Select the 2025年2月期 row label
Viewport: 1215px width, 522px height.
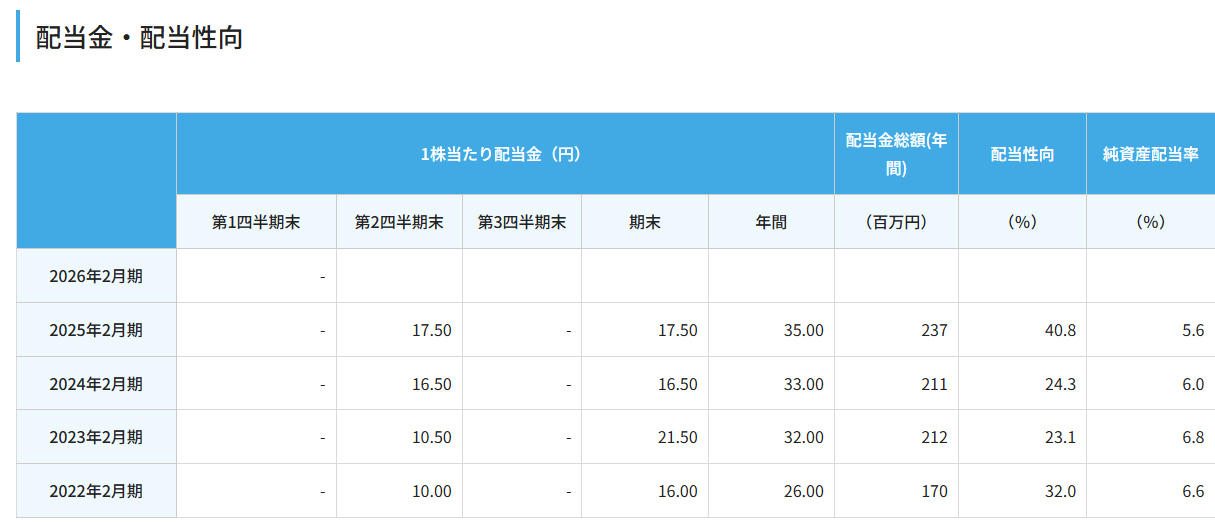[x=96, y=330]
